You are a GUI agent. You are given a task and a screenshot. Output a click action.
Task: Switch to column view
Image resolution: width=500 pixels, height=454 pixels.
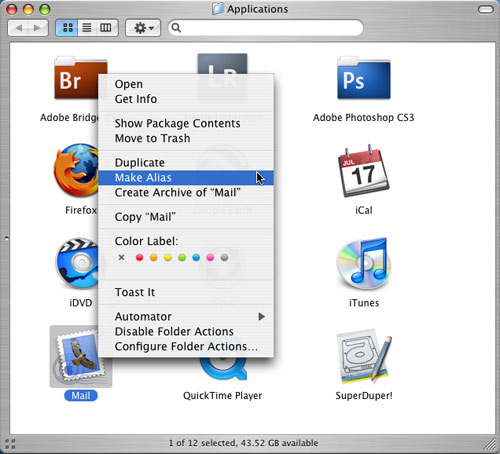(x=107, y=28)
